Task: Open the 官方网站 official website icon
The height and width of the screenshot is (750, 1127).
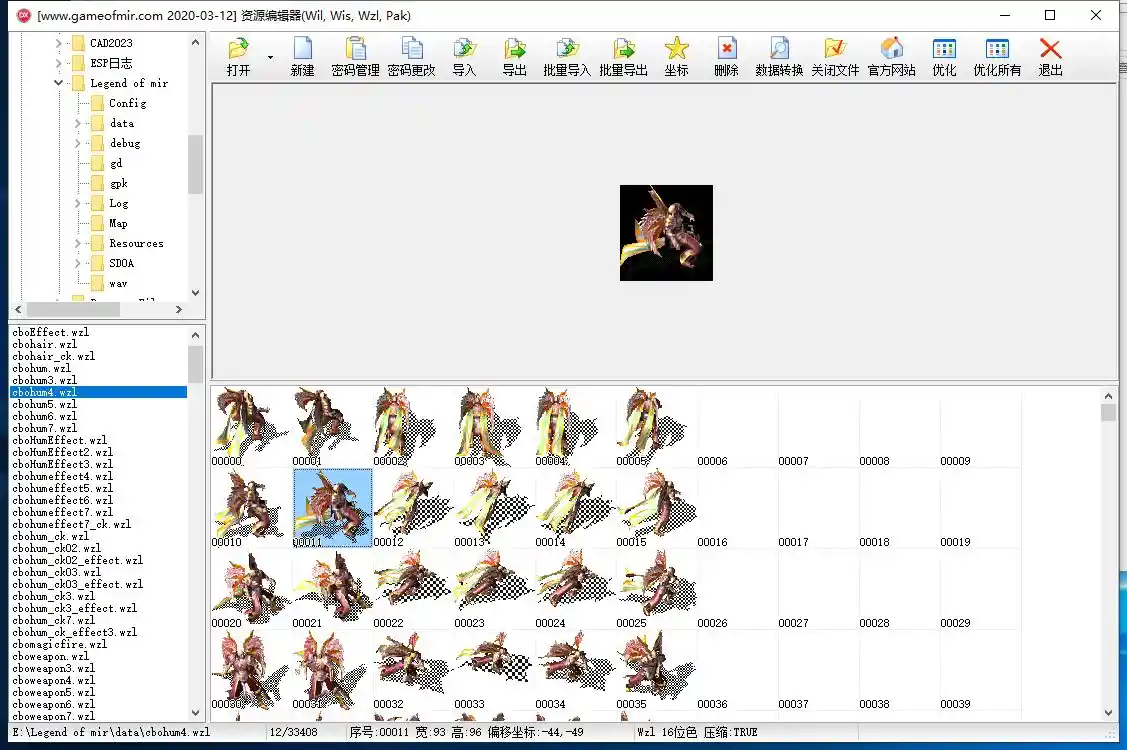Action: pos(892,56)
